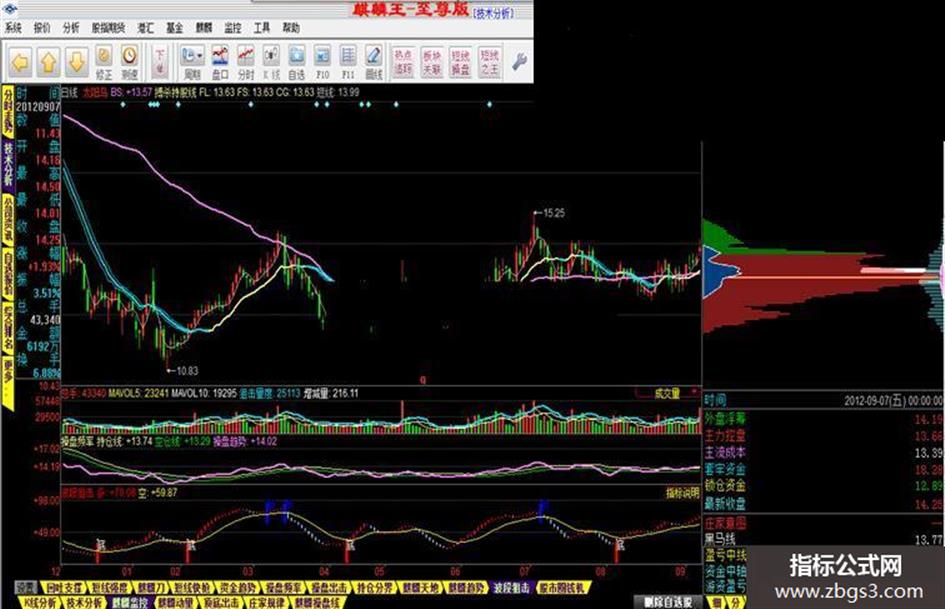Select the 麒麟监控 bottom tab

(130, 602)
